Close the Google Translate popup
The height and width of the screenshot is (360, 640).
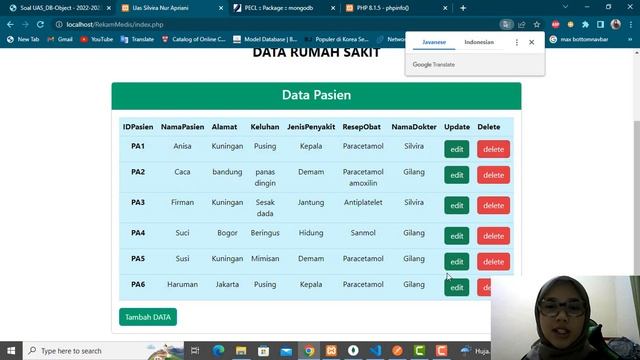[531, 42]
